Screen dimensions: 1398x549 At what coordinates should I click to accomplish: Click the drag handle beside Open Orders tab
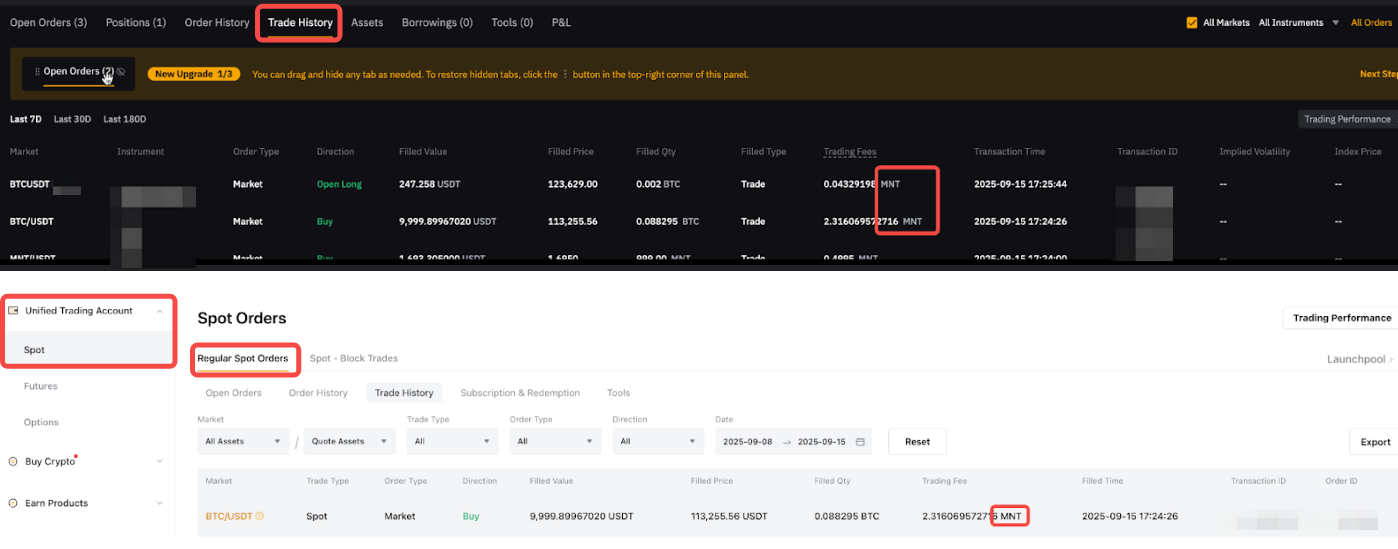tap(37, 72)
